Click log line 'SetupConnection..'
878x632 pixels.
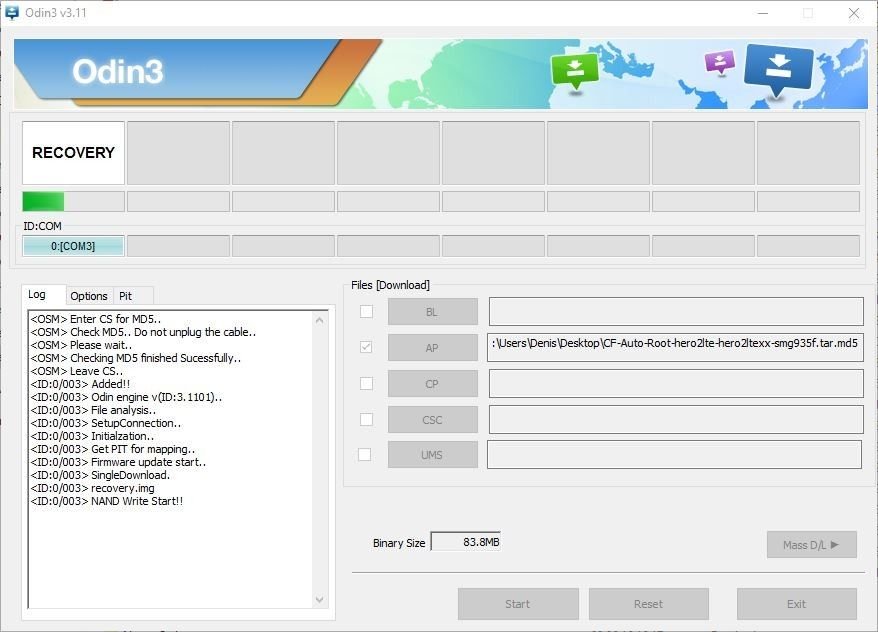106,423
